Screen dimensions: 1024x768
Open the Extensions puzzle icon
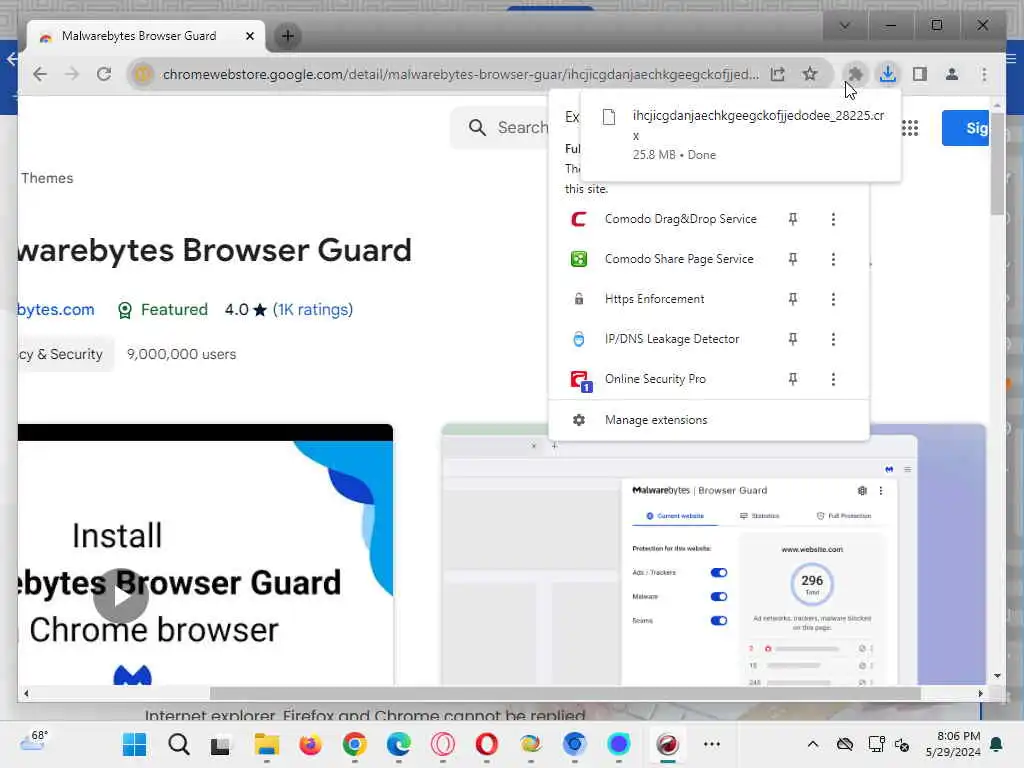(855, 74)
